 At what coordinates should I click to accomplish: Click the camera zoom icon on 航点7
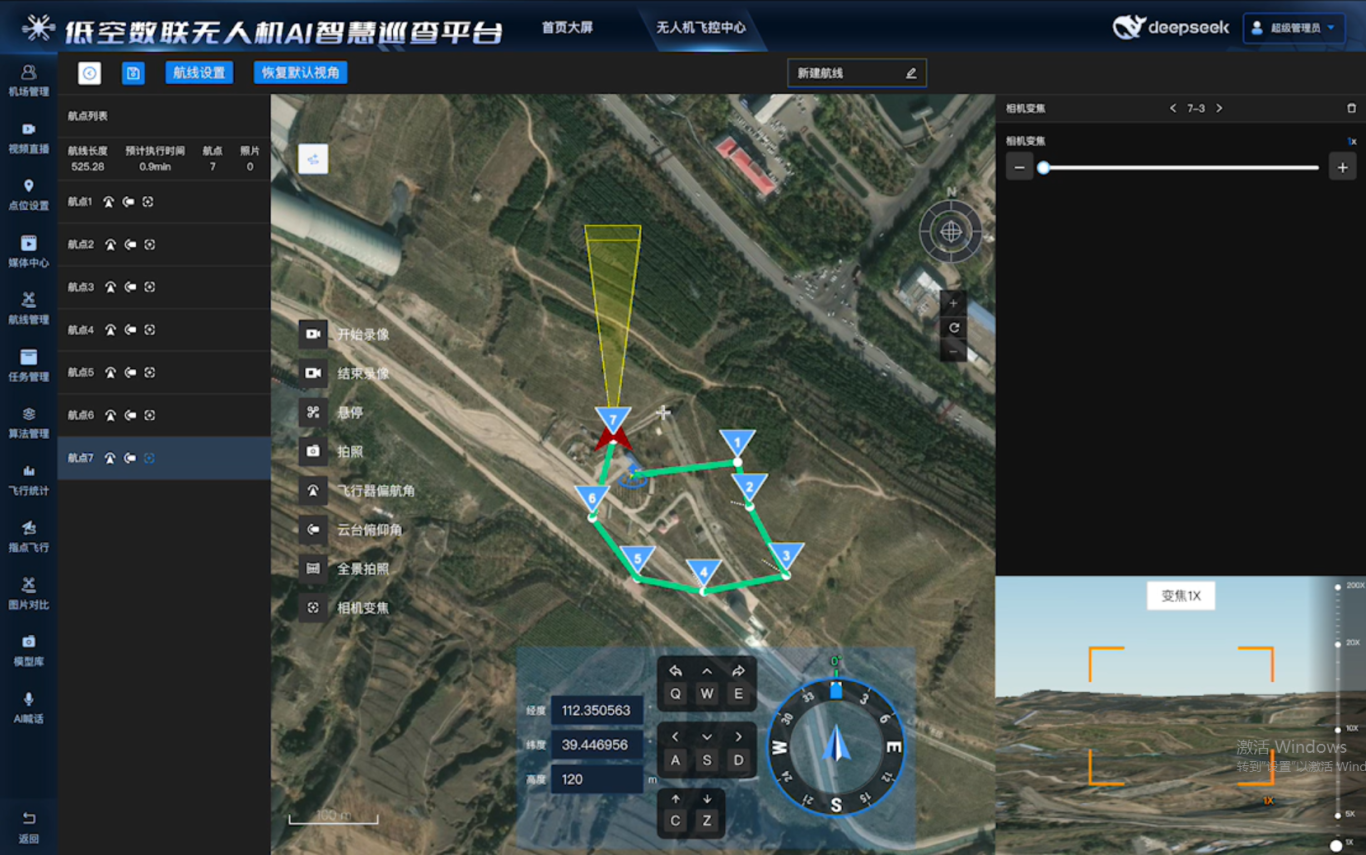point(149,458)
